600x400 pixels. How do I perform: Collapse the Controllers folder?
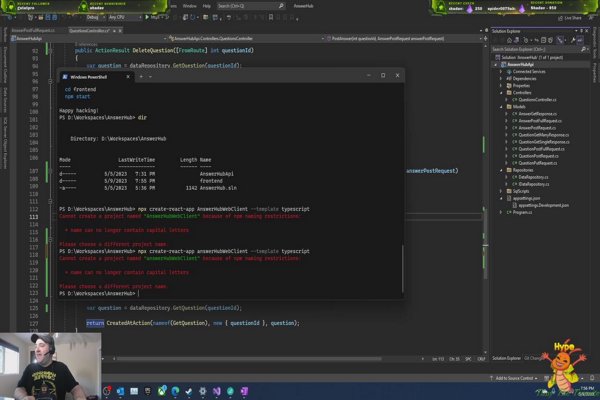tap(501, 93)
